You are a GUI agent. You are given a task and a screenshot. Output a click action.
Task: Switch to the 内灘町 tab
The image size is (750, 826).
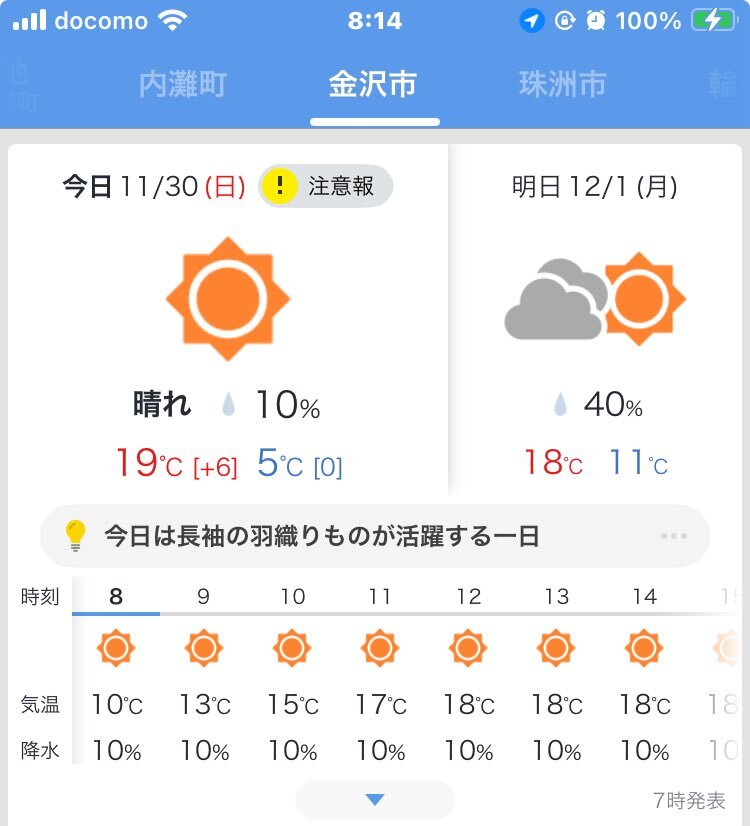[183, 84]
